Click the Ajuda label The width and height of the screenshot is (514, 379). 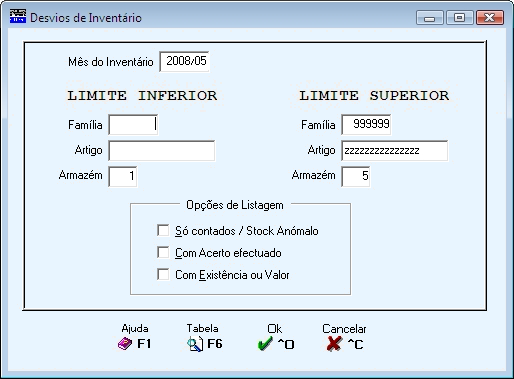(x=135, y=329)
